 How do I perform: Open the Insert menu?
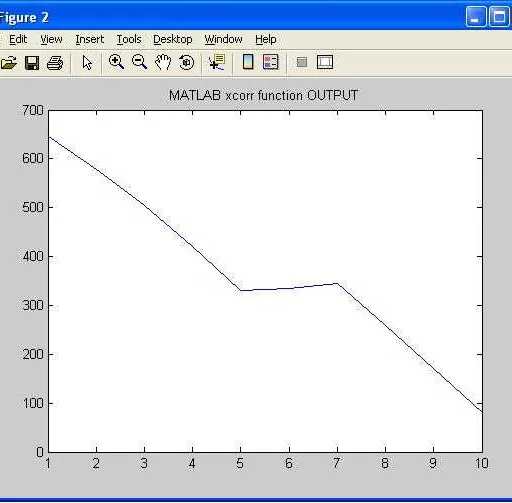90,39
